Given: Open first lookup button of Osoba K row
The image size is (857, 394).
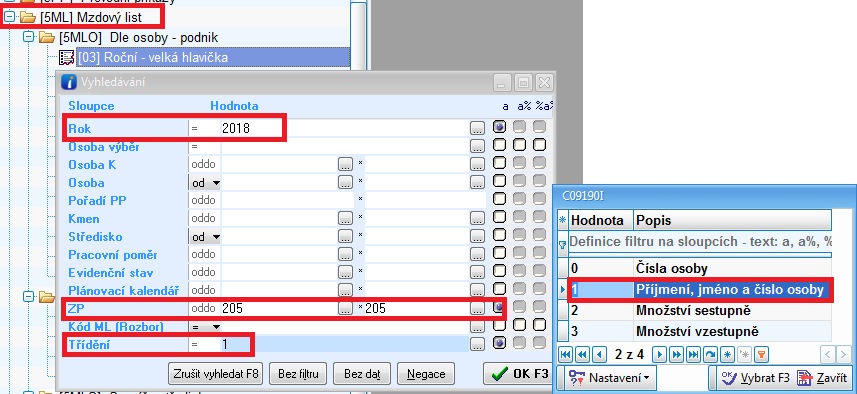Looking at the screenshot, I should [x=345, y=164].
